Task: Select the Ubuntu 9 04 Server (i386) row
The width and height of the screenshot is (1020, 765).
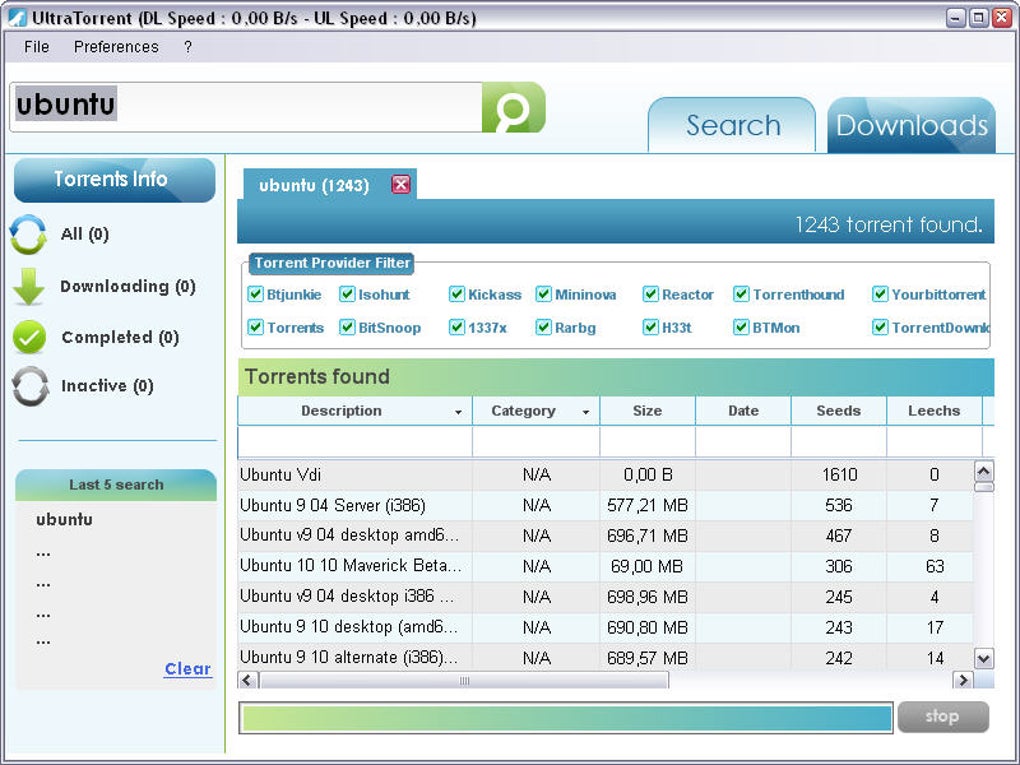Action: (x=605, y=505)
